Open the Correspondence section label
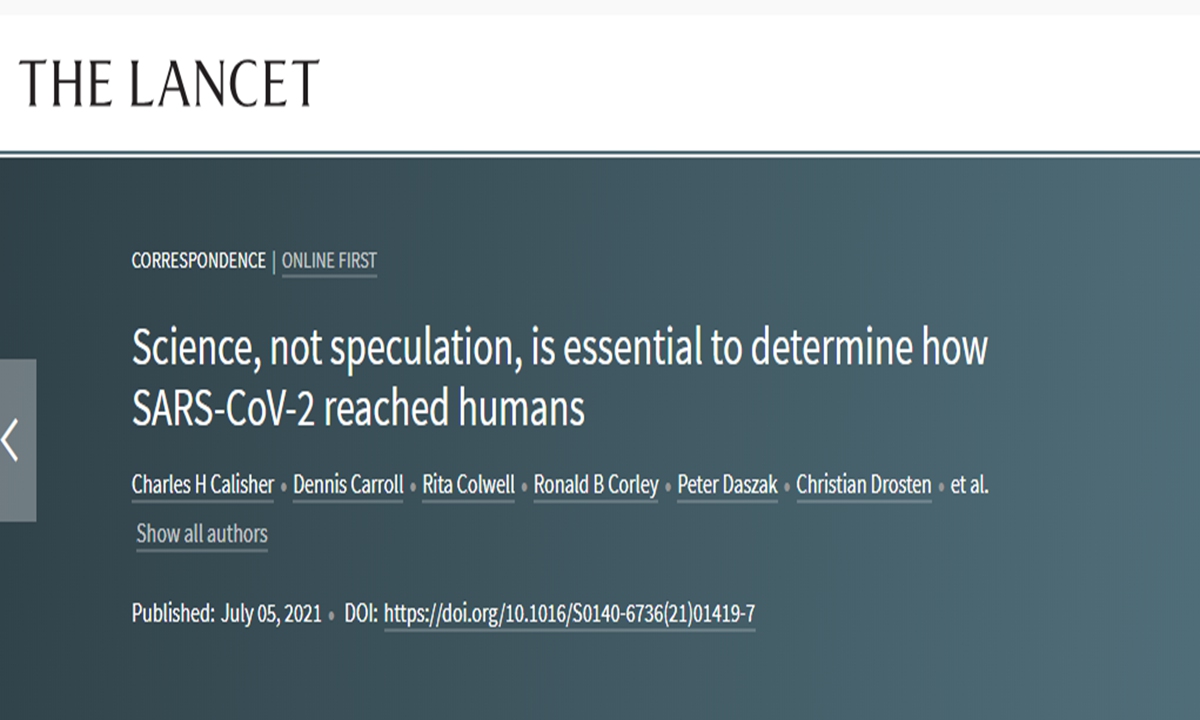Viewport: 1200px width, 720px height. click(198, 262)
